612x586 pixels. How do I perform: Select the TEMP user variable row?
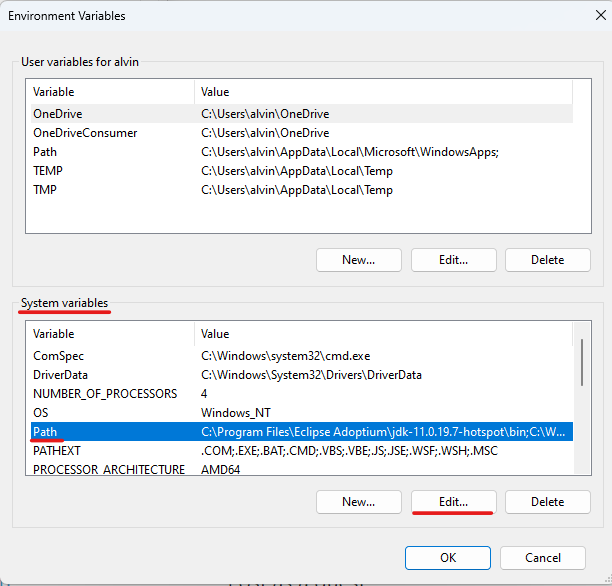click(x=48, y=171)
